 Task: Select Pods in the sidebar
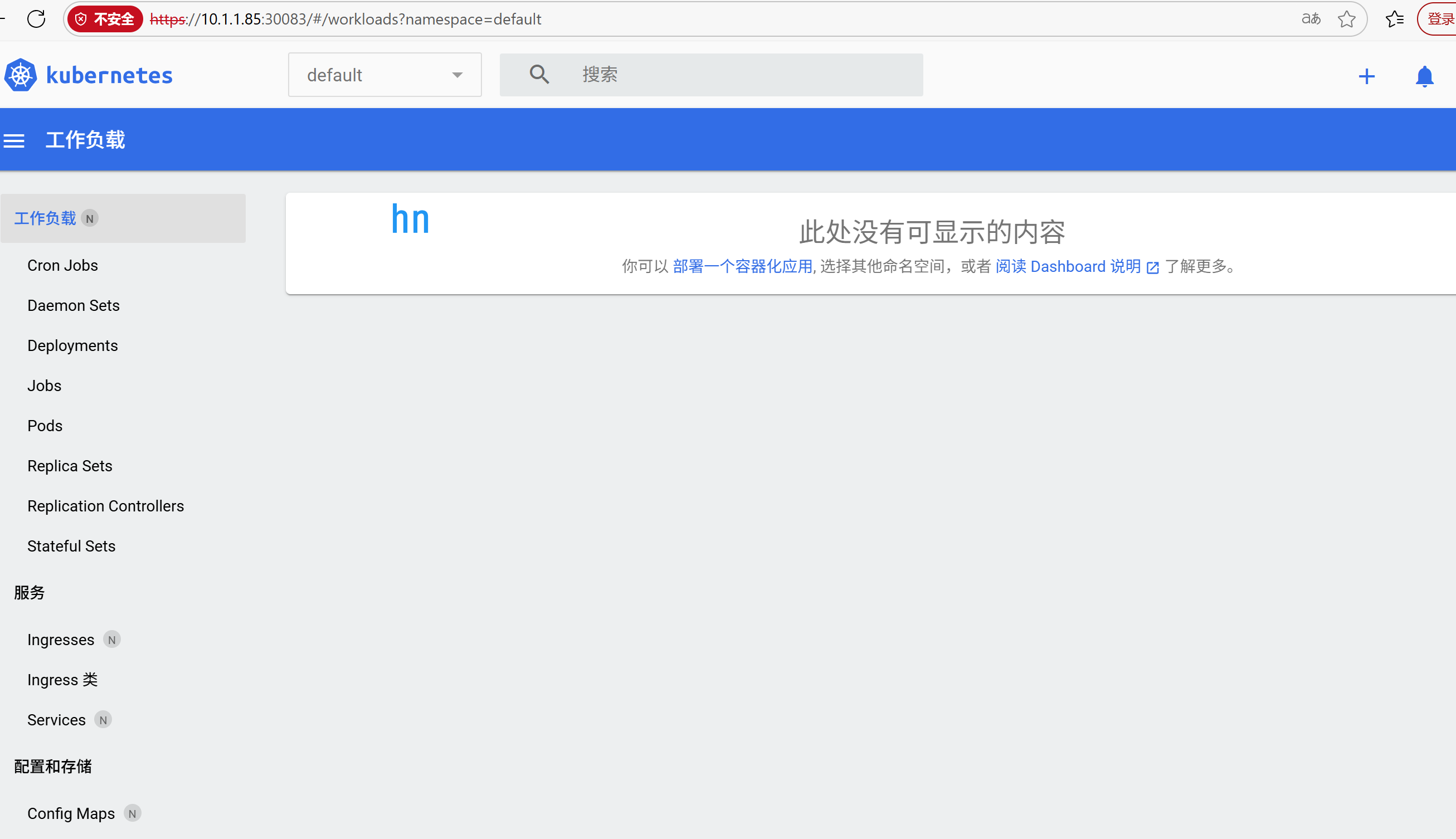tap(45, 425)
